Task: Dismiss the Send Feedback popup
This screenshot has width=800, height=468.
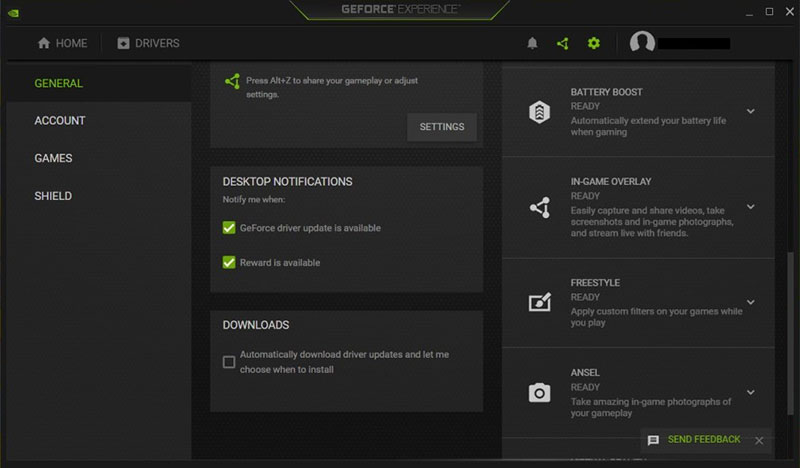Action: tap(759, 440)
